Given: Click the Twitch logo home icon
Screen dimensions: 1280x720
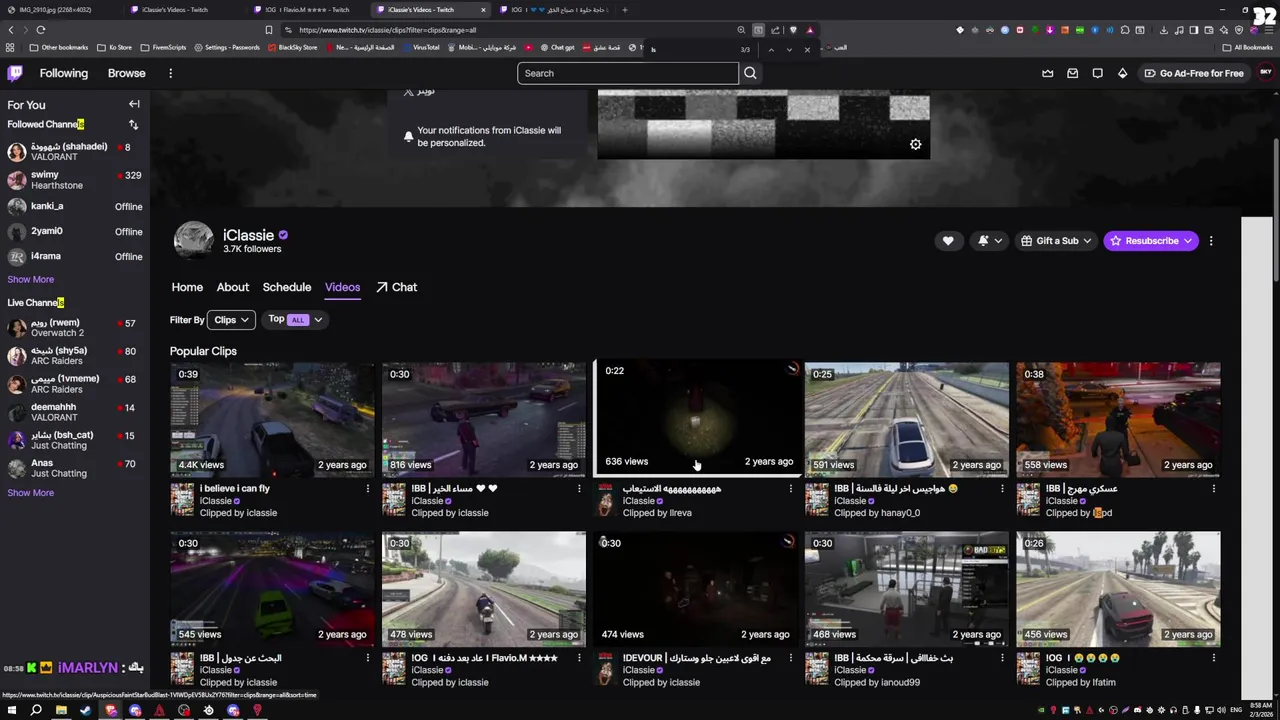Looking at the screenshot, I should (x=15, y=73).
